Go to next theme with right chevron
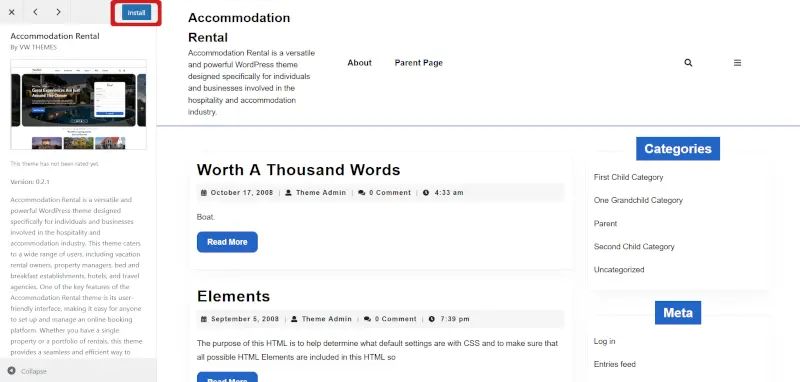The width and height of the screenshot is (800, 382). (58, 12)
